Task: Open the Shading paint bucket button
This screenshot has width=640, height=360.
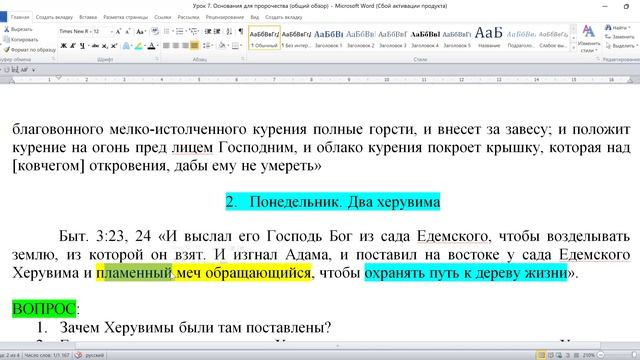Action: tap(222, 46)
